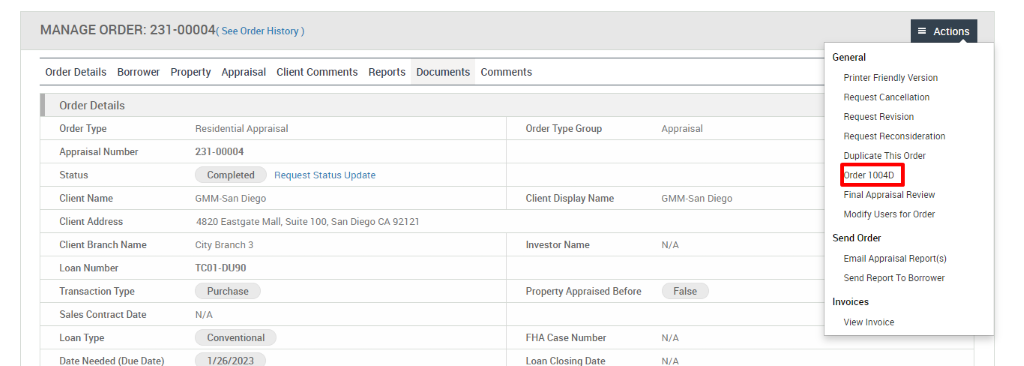
Task: Select appraisal number 231-00004 value
Action: pyautogui.click(x=219, y=152)
